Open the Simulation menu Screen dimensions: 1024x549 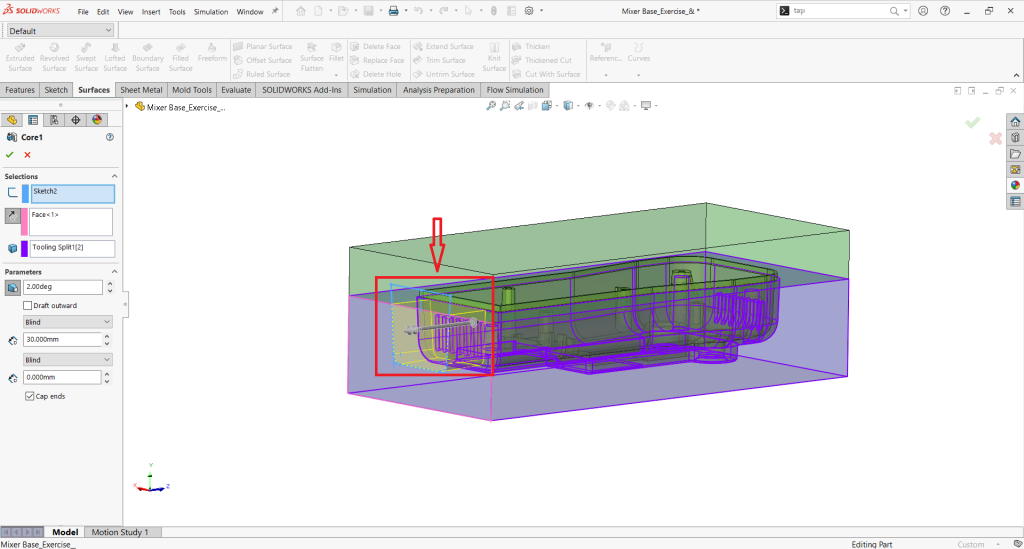pyautogui.click(x=210, y=12)
